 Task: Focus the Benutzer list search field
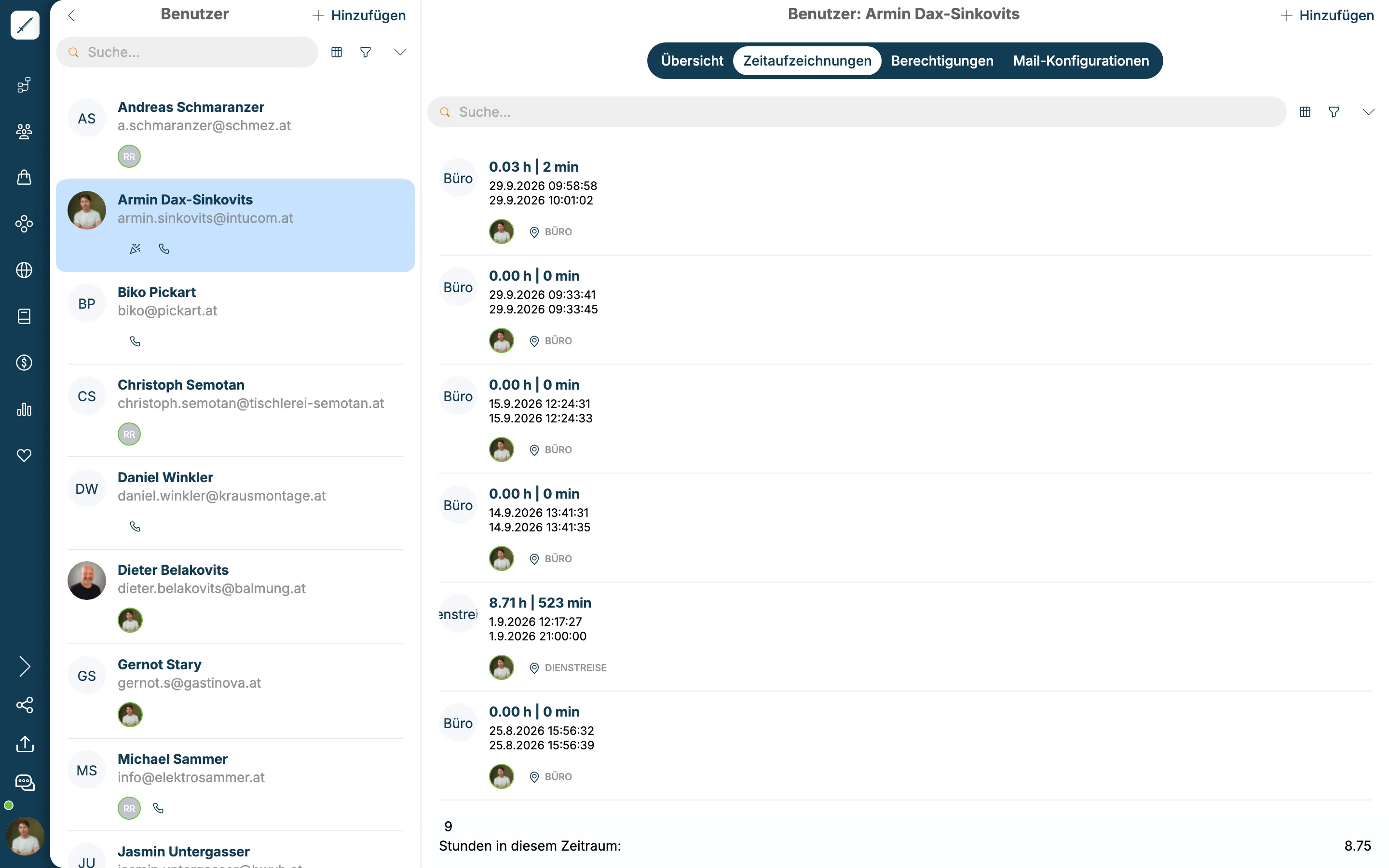tap(187, 52)
